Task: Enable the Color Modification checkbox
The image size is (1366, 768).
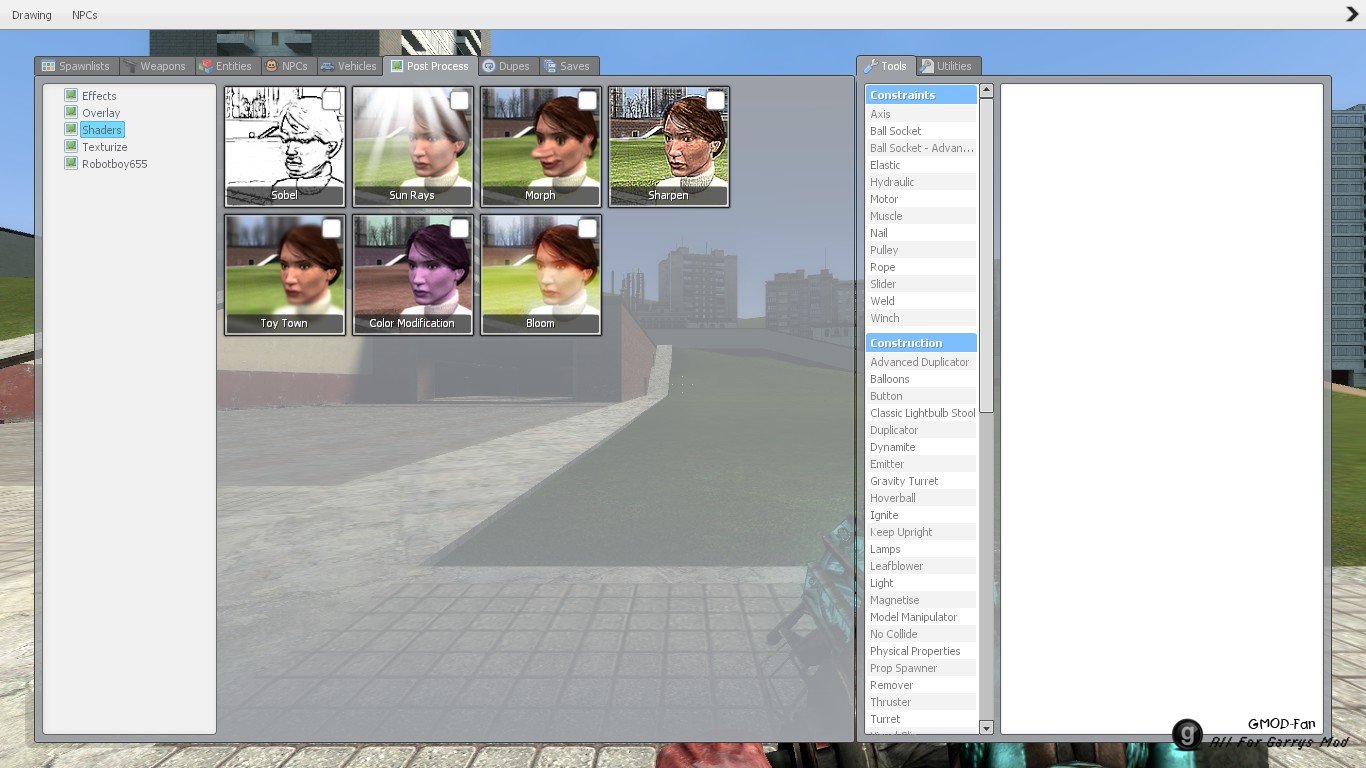Action: coord(460,229)
